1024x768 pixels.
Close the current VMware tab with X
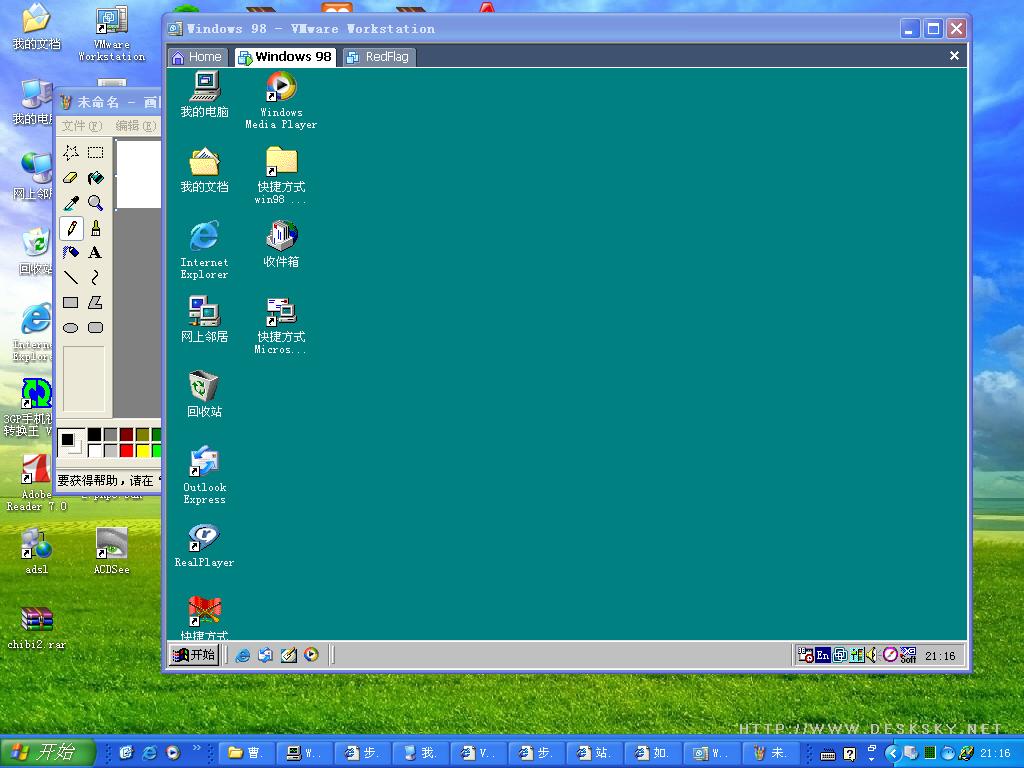954,56
